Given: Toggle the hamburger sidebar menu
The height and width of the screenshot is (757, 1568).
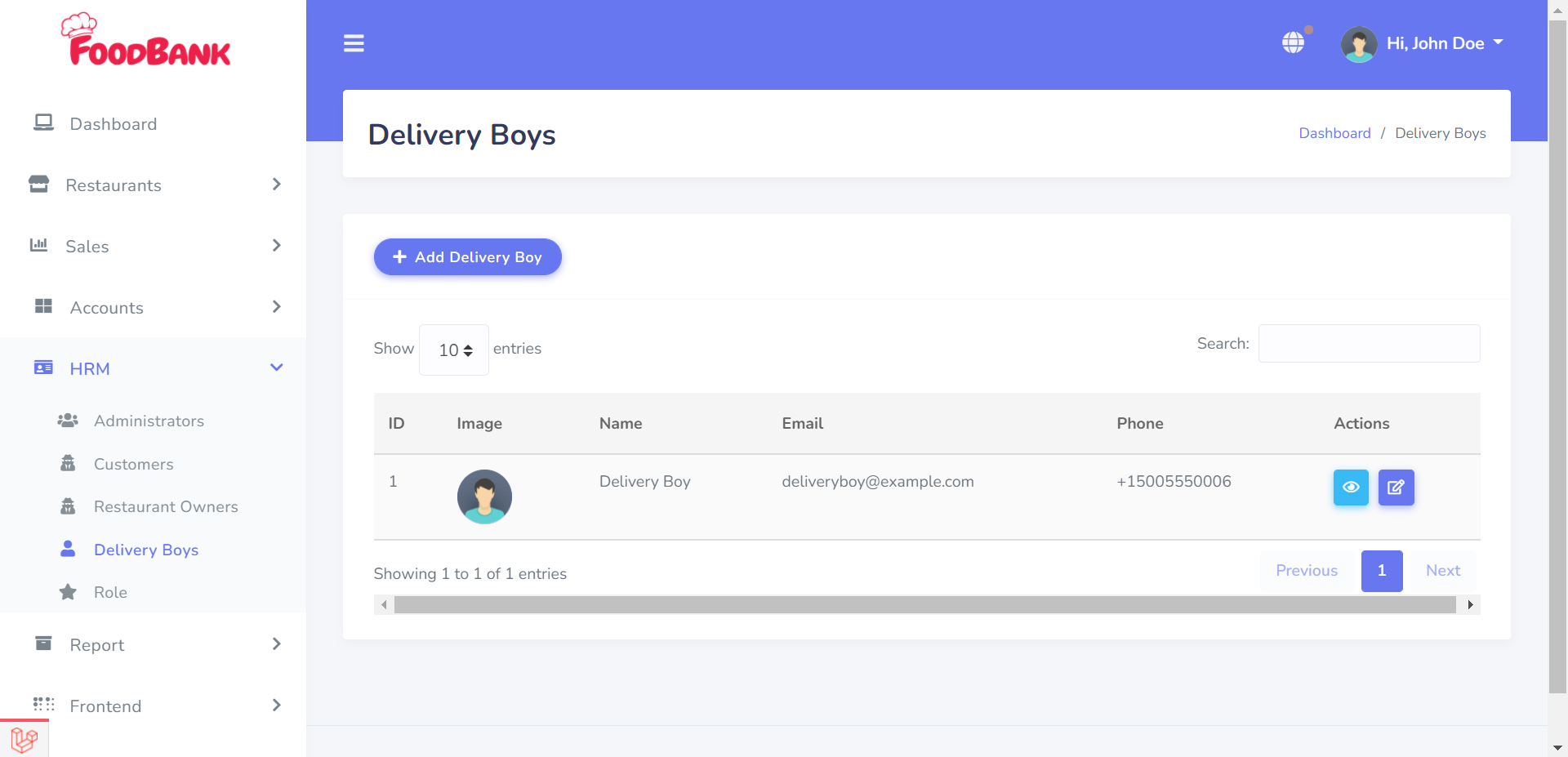Looking at the screenshot, I should (354, 43).
